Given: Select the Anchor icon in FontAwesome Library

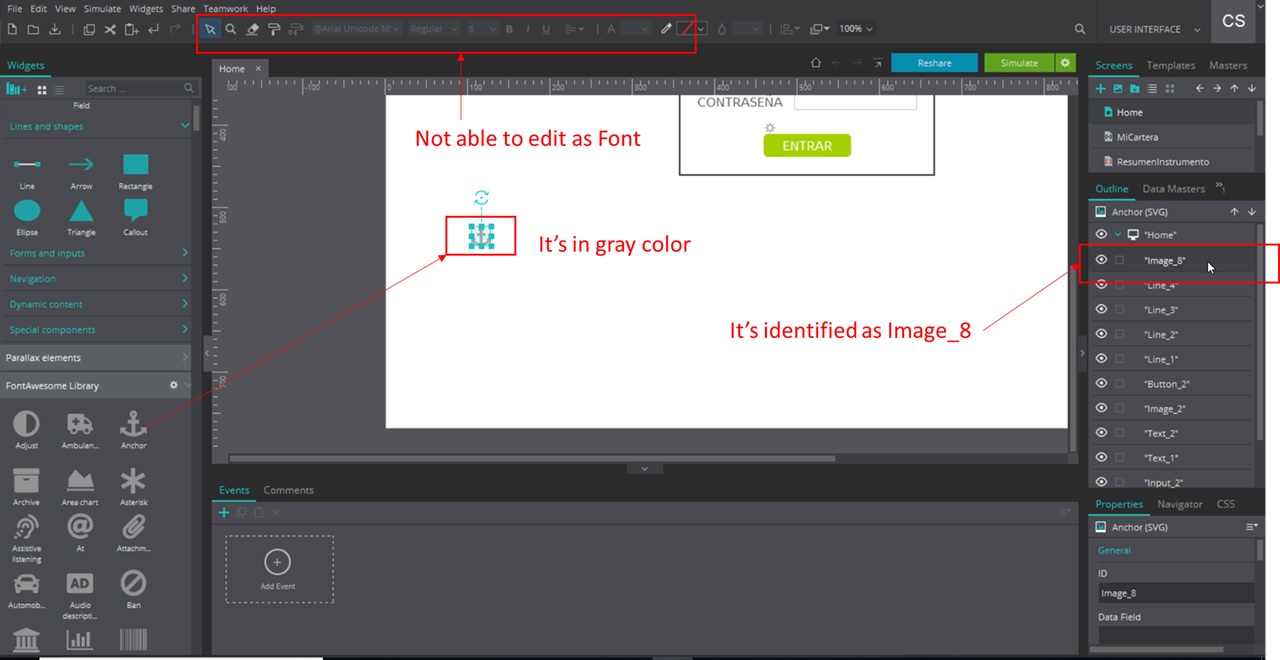Looking at the screenshot, I should pyautogui.click(x=133, y=424).
